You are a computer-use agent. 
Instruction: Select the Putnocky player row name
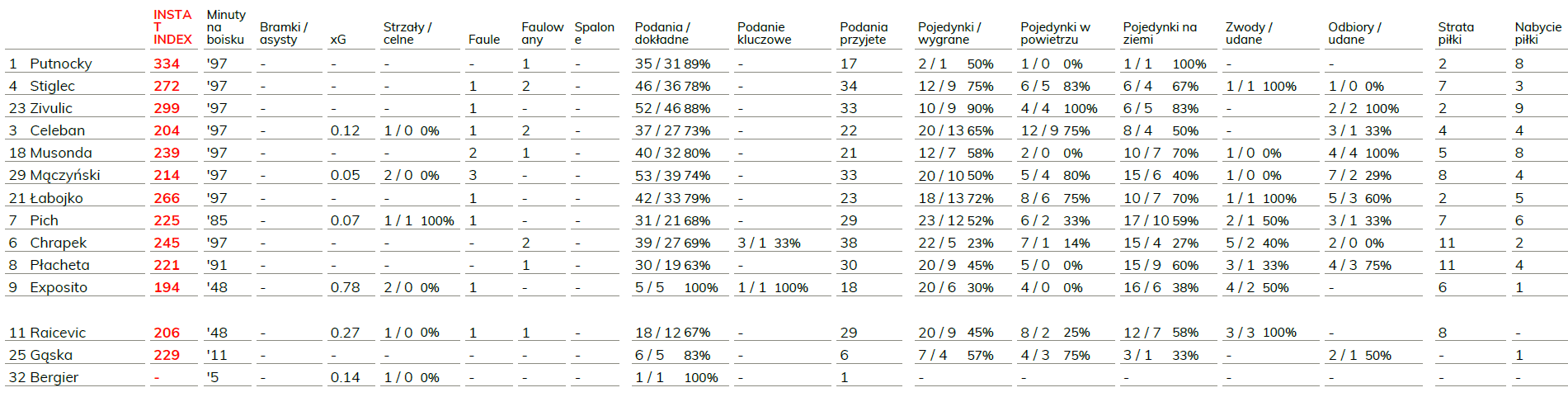point(61,64)
